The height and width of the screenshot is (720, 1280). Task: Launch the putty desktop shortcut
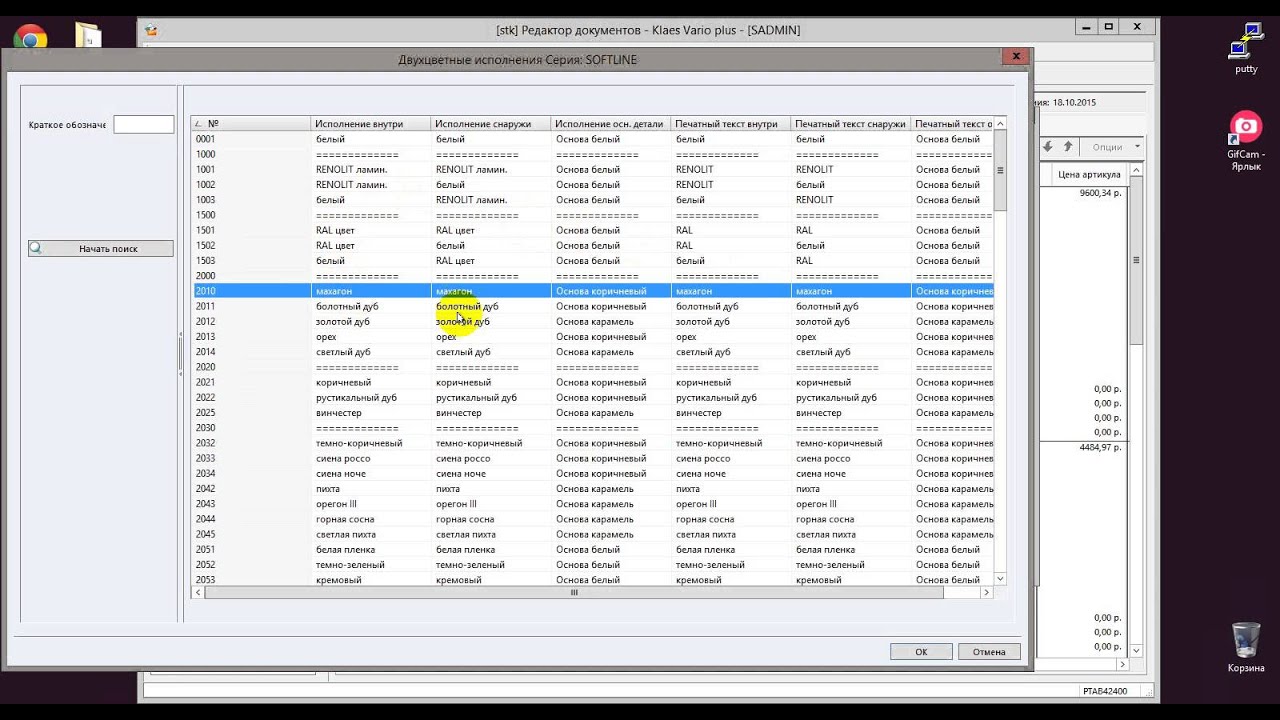pyautogui.click(x=1246, y=46)
